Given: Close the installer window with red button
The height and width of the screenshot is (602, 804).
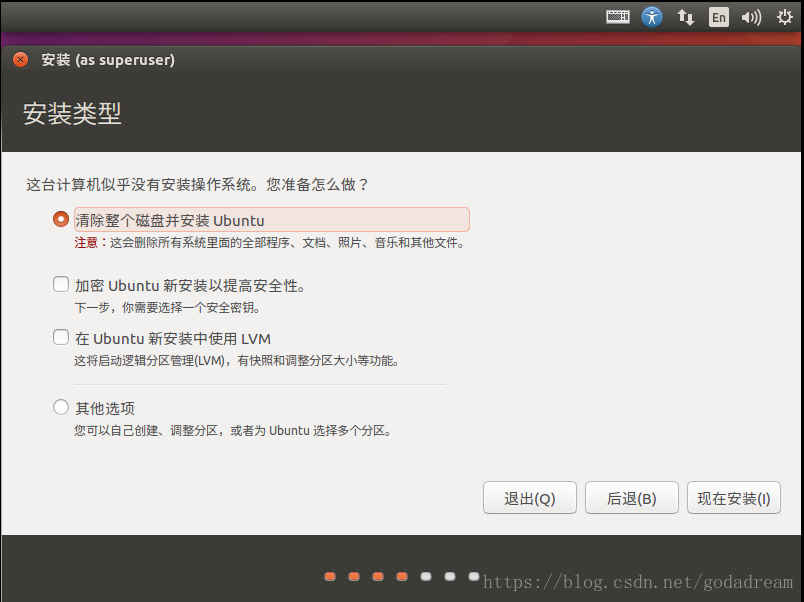Looking at the screenshot, I should coord(21,60).
